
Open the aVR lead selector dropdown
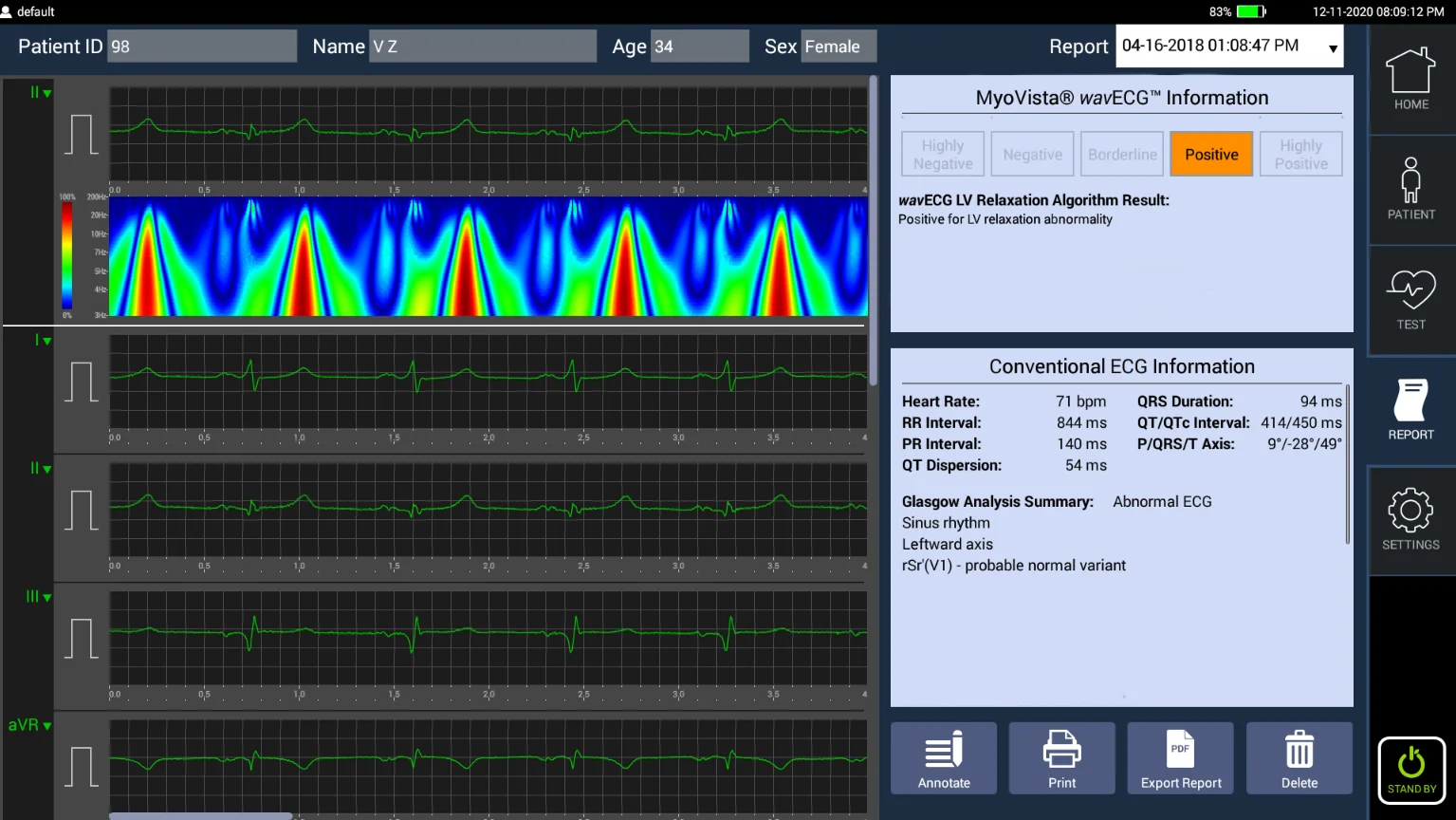click(28, 724)
